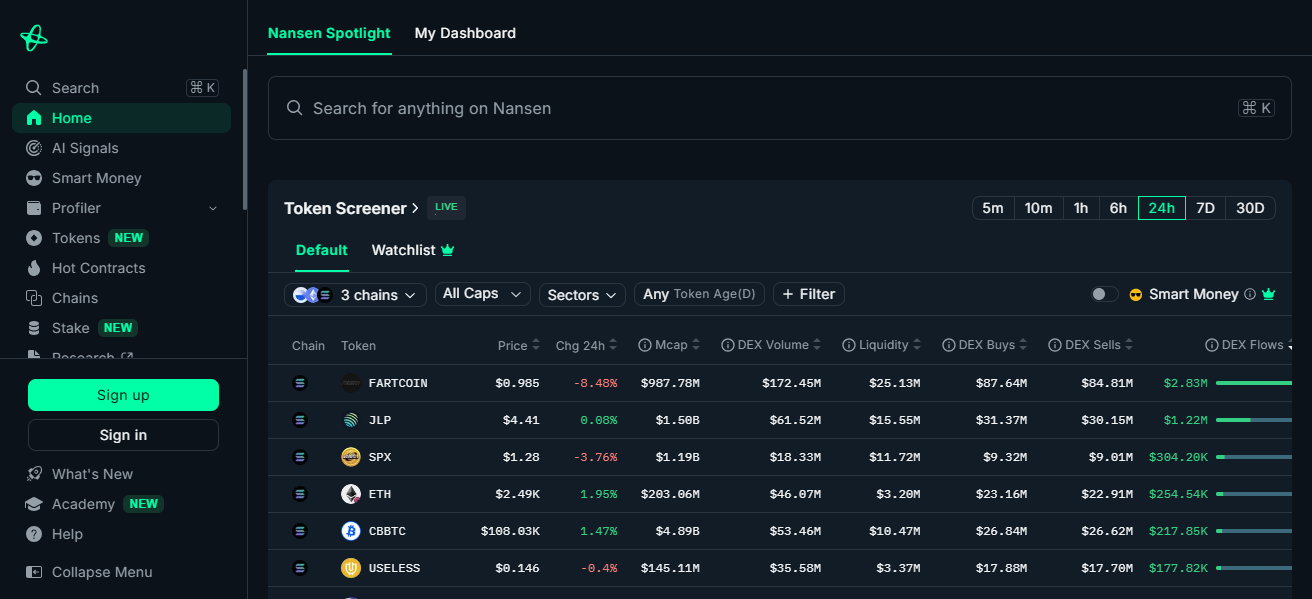Image resolution: width=1312 pixels, height=599 pixels.
Task: Toggle the Smart Money switch
Action: tap(1105, 294)
